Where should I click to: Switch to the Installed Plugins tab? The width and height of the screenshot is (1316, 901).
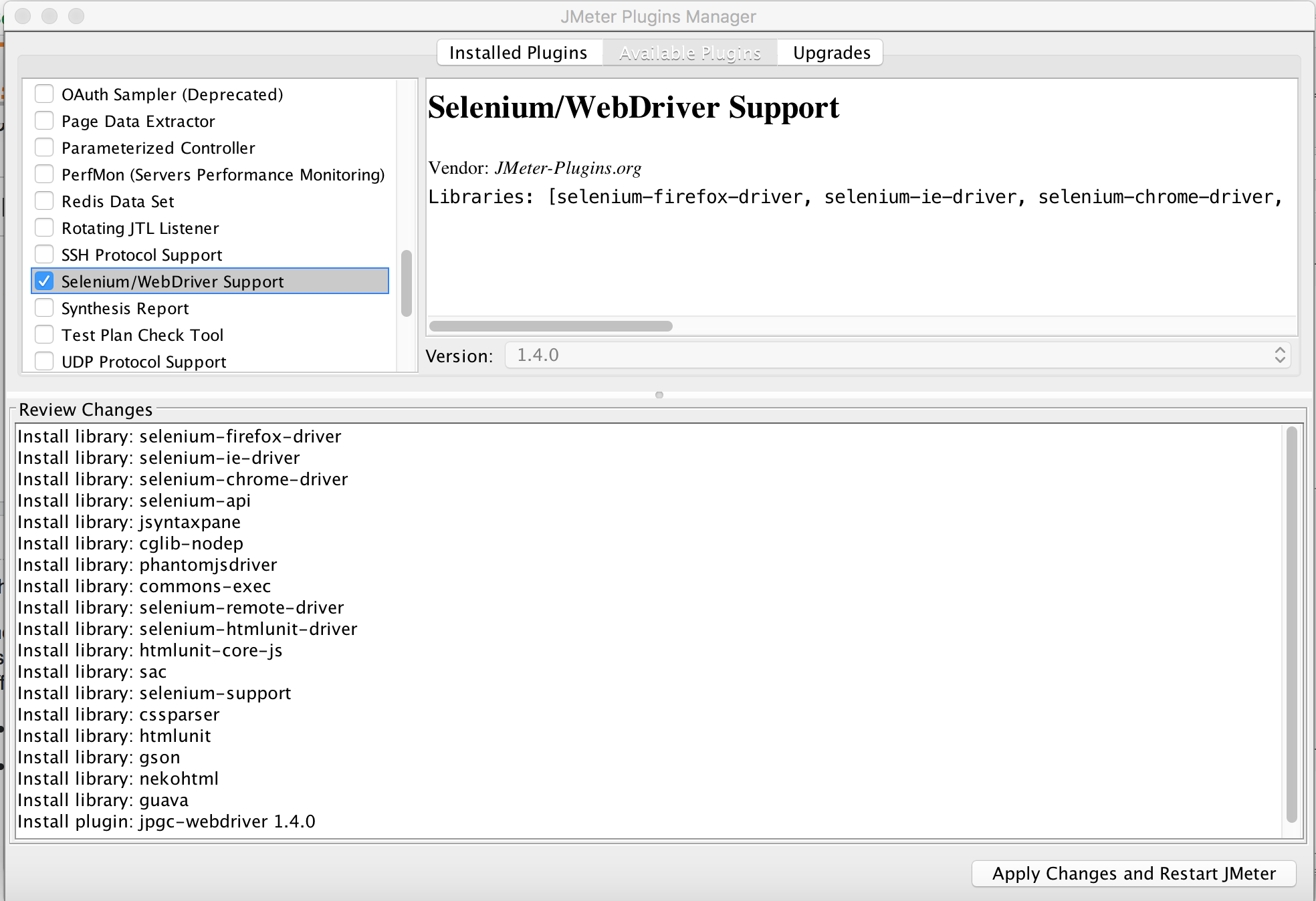click(518, 53)
